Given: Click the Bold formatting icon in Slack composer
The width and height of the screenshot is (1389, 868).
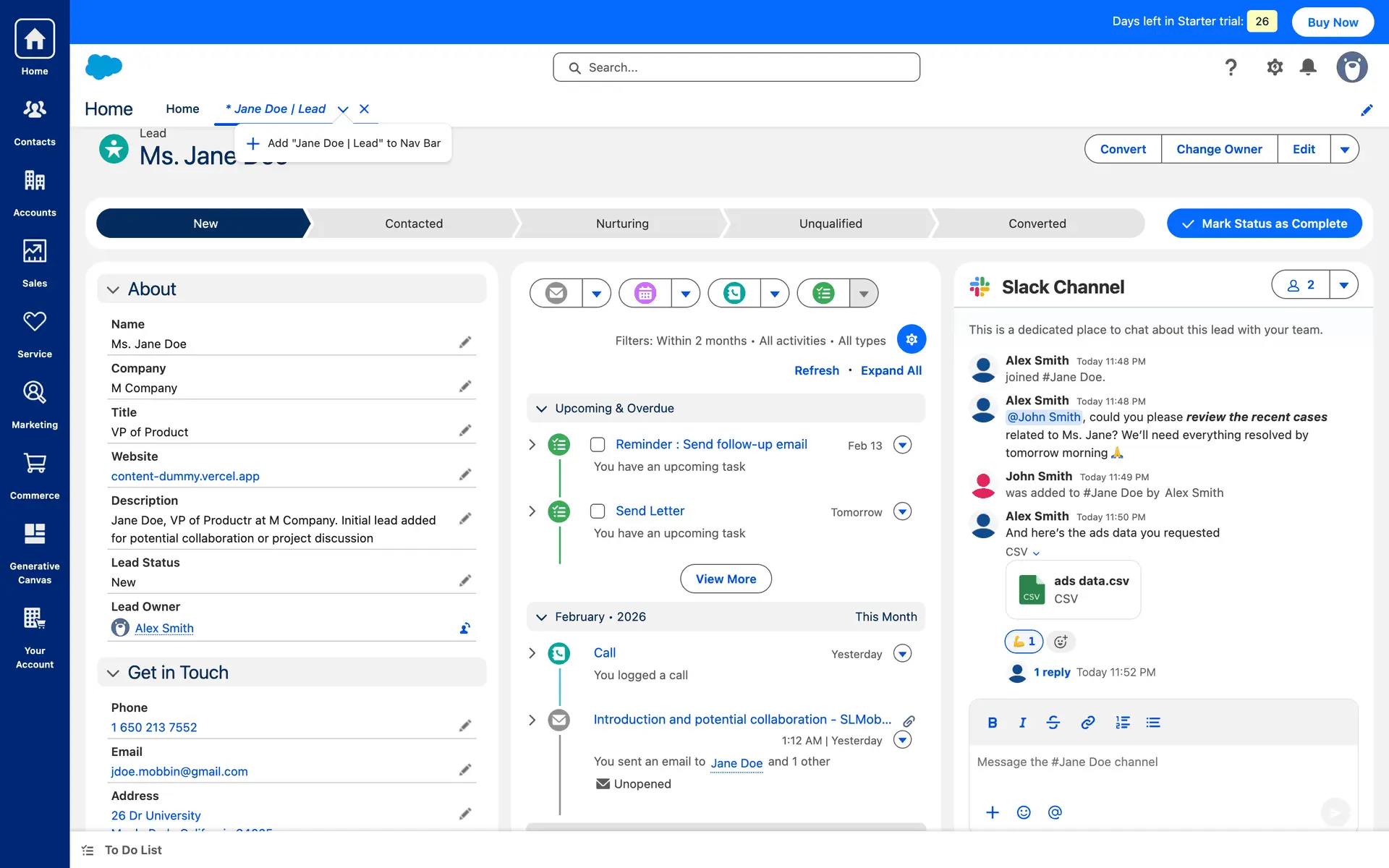Looking at the screenshot, I should point(992,723).
